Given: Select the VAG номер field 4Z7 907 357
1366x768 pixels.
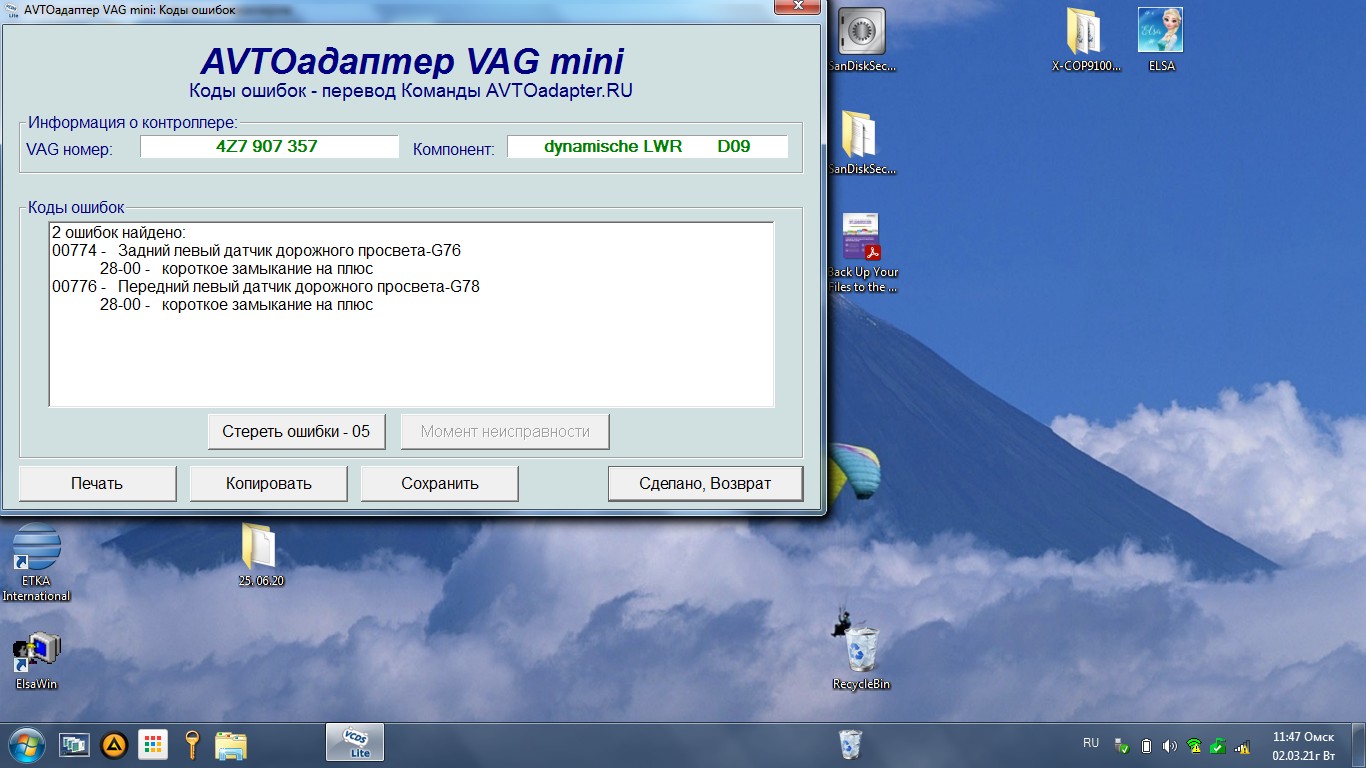Looking at the screenshot, I should 269,146.
